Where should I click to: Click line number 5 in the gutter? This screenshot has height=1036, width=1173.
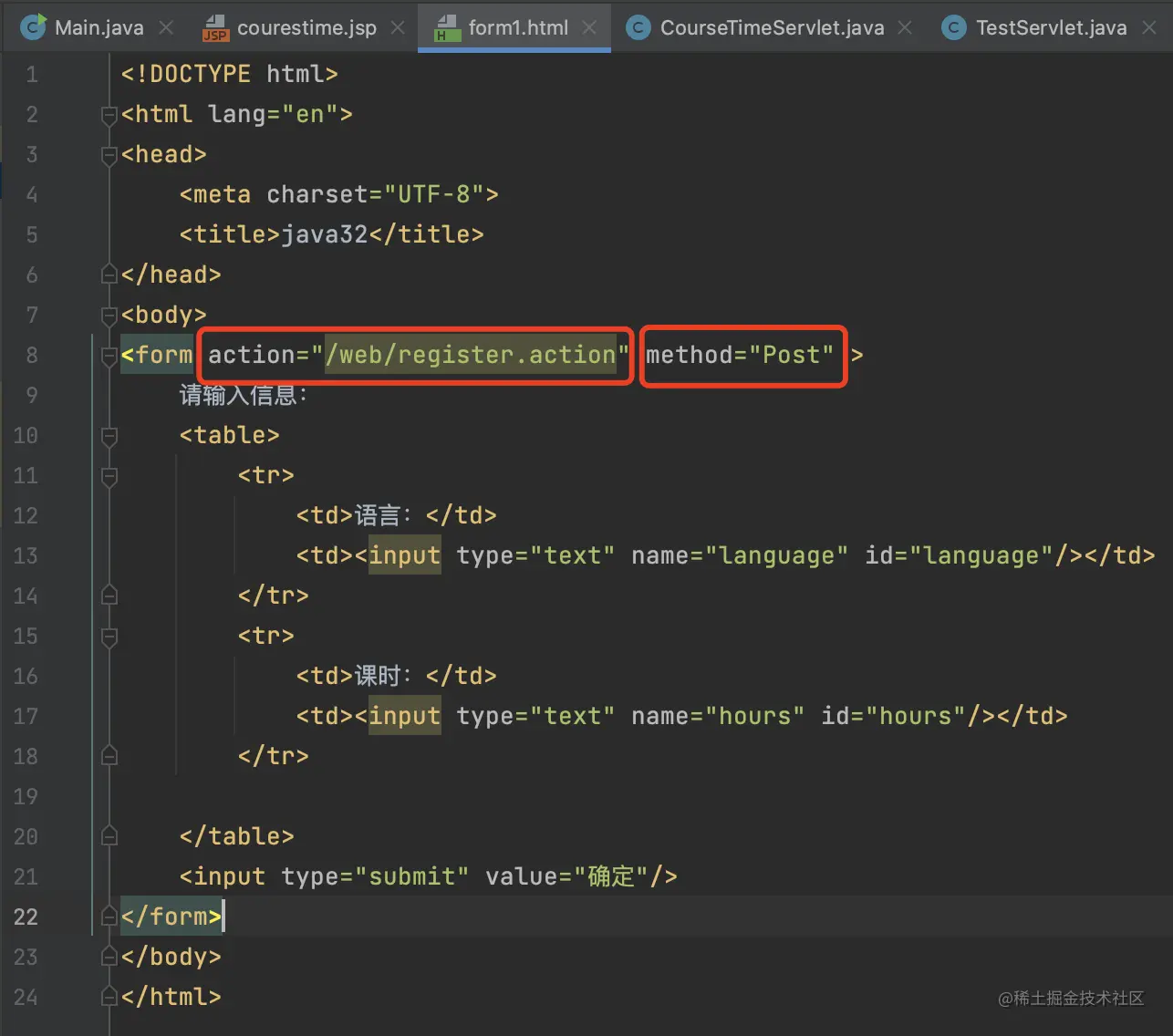point(32,234)
